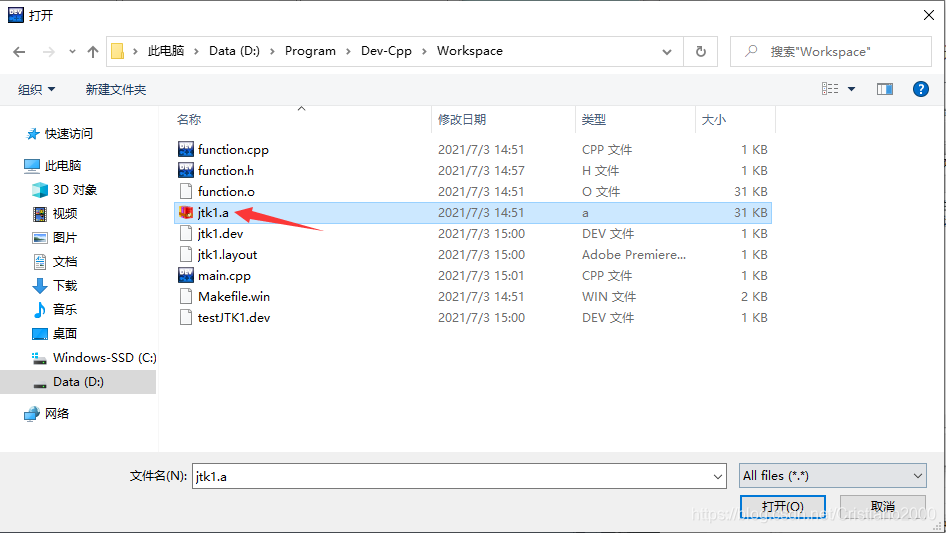
Task: Open the address bar history dropdown
Action: (667, 52)
